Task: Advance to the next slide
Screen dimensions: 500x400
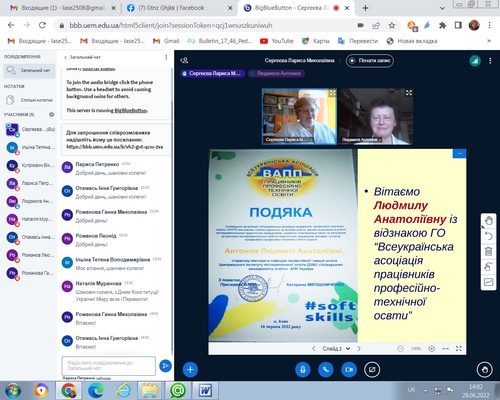Action: tap(359, 348)
